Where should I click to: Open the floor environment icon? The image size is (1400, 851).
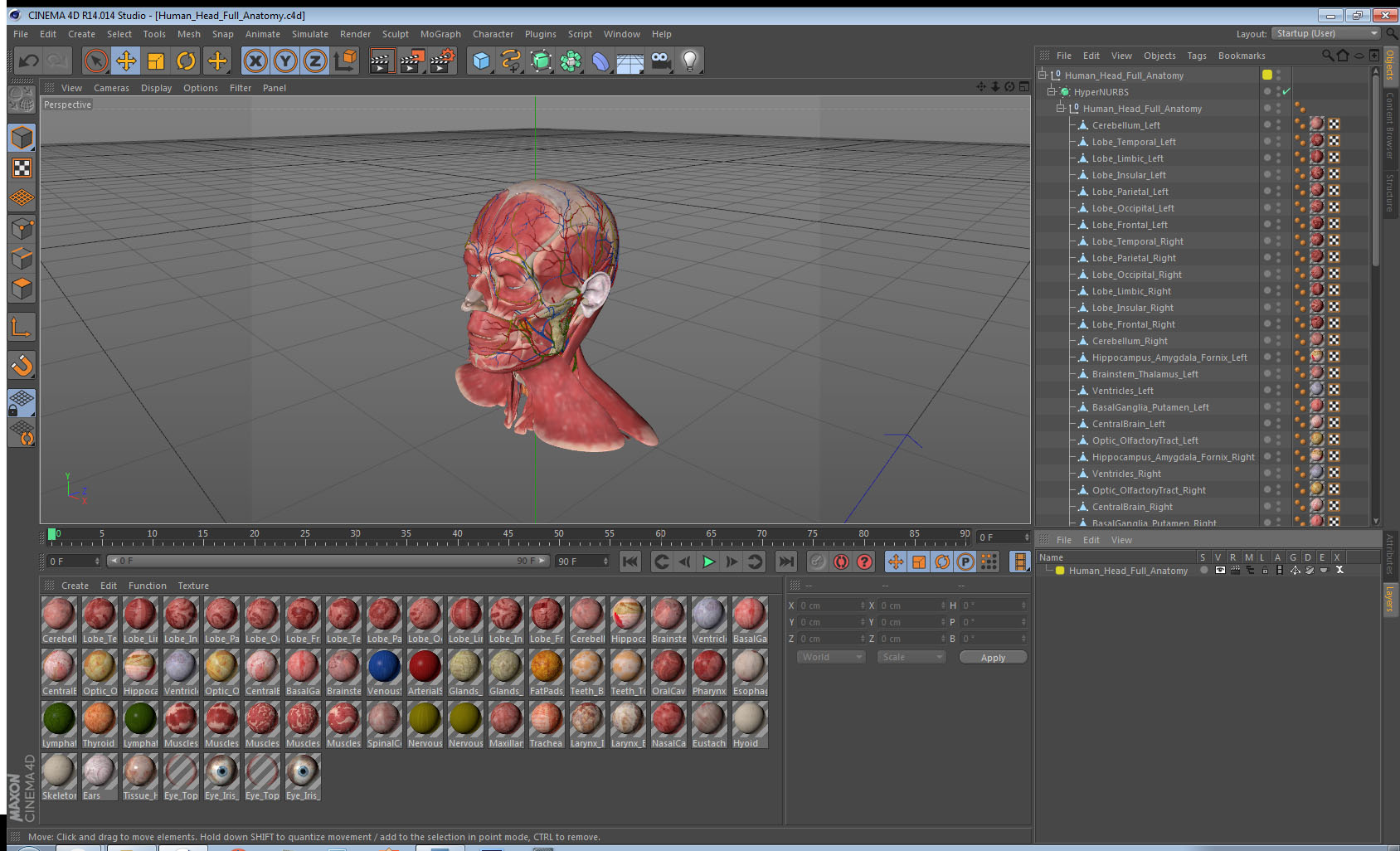coord(630,61)
